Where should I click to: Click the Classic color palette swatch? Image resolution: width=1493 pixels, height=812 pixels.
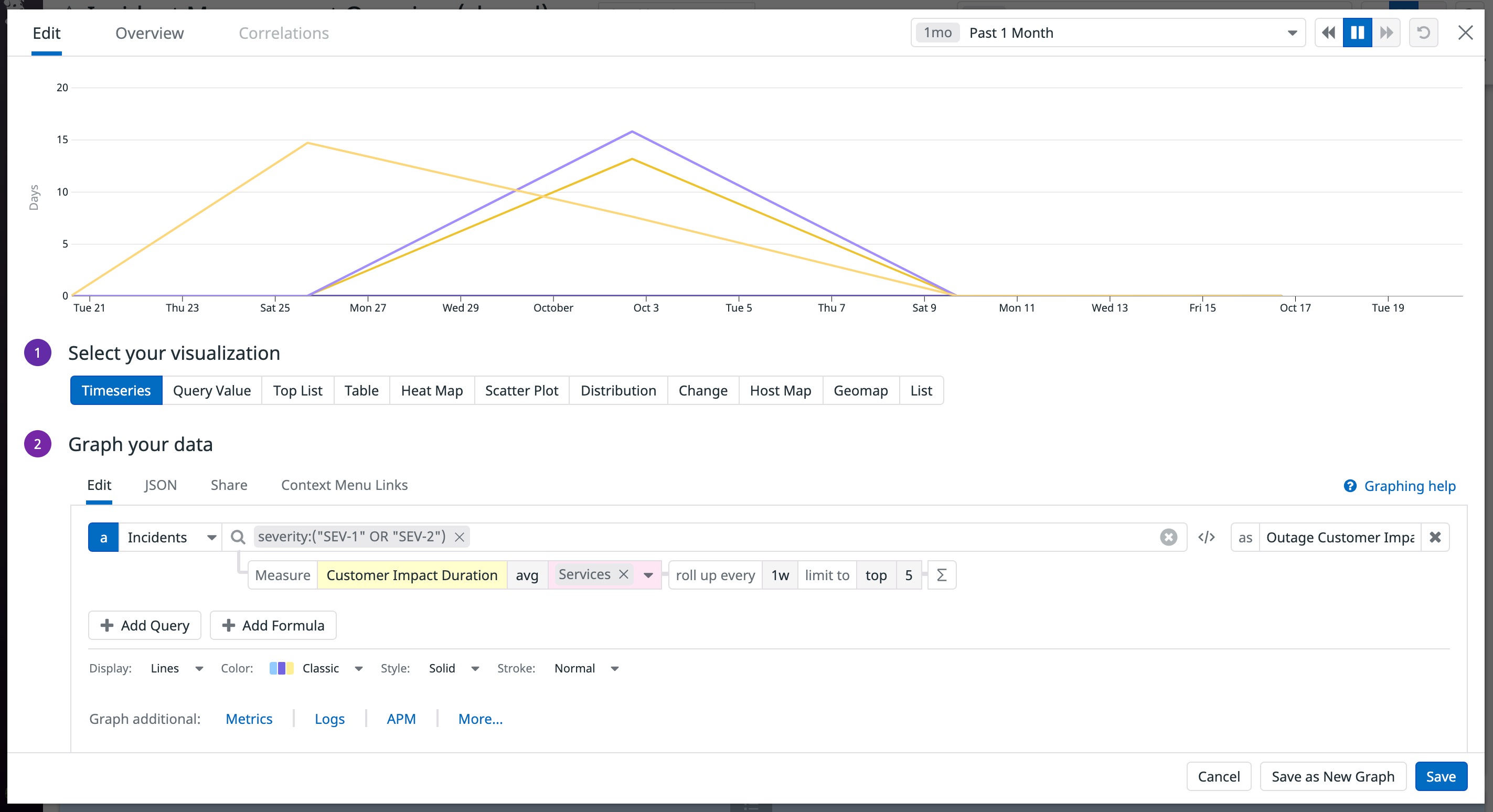point(281,668)
